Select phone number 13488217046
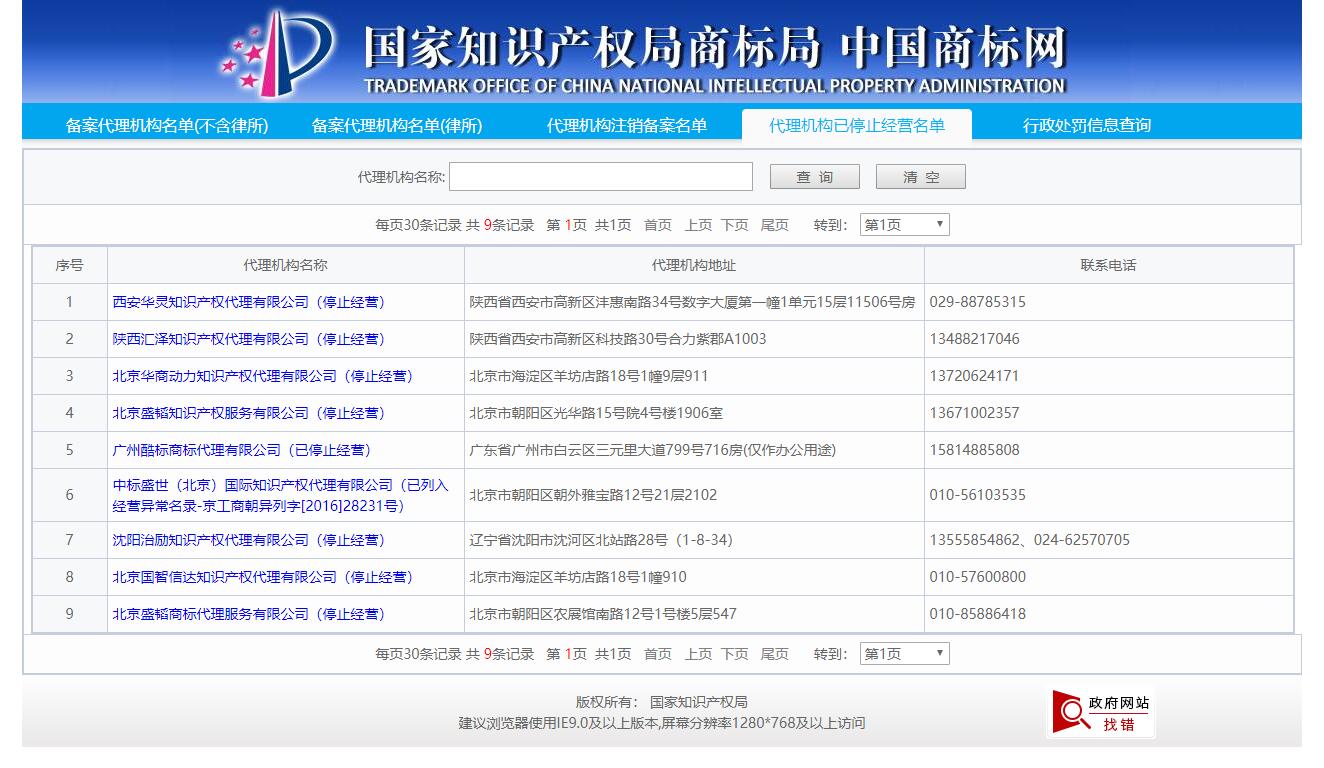Viewport: 1324px width, 768px height. [x=974, y=339]
